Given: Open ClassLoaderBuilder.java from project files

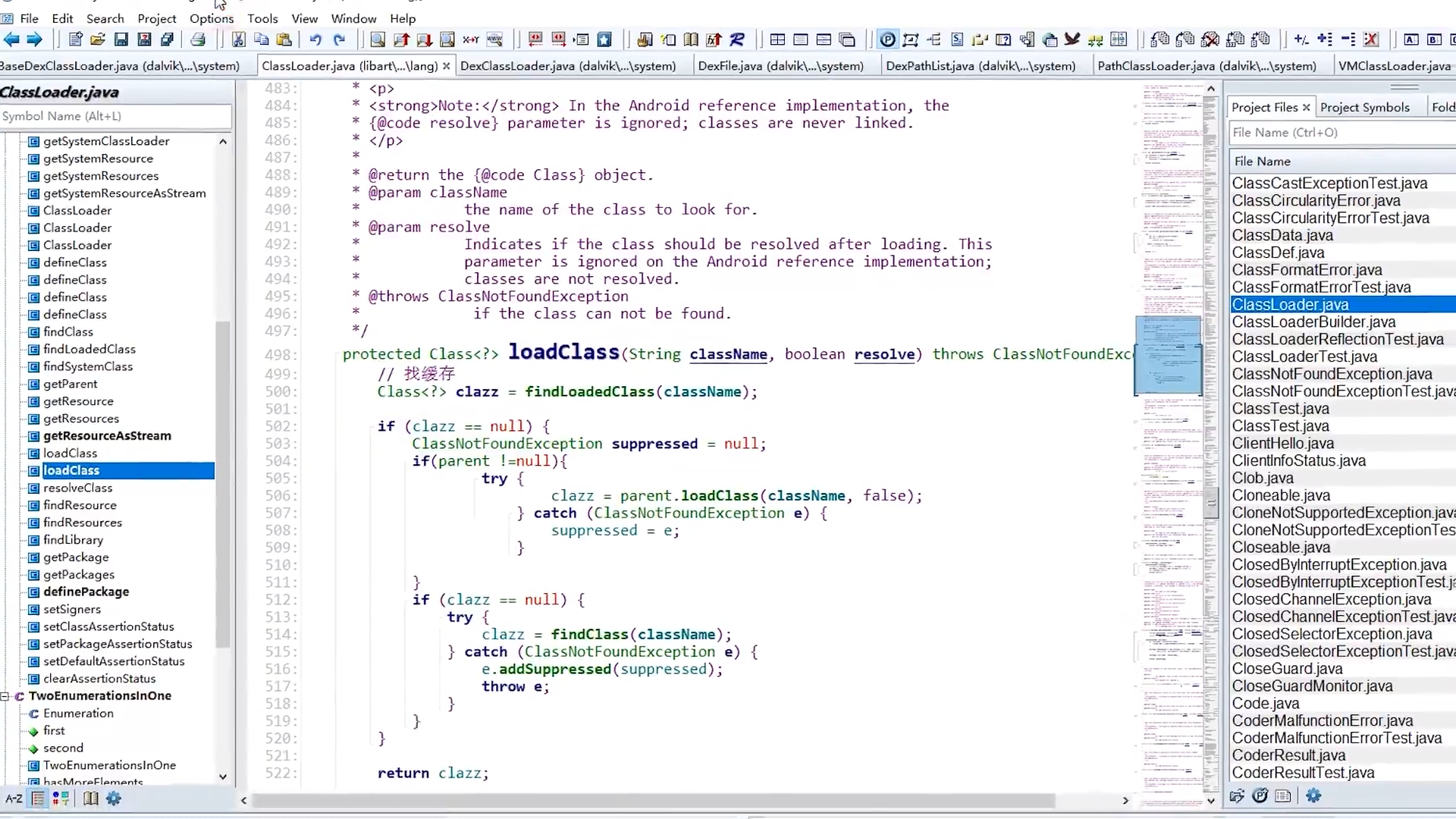Looking at the screenshot, I should click(1313, 322).
